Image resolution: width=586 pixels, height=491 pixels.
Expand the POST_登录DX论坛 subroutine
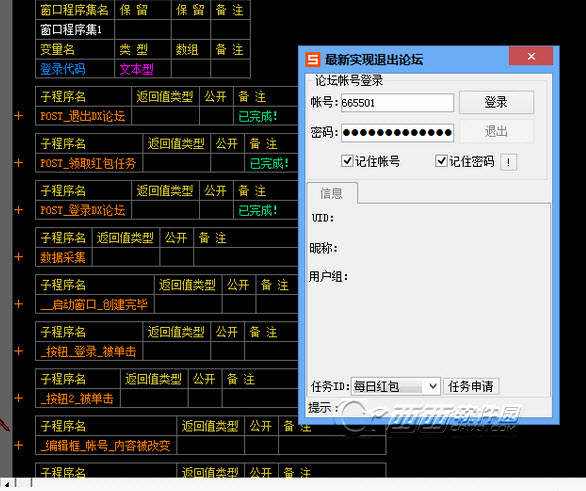point(18,210)
